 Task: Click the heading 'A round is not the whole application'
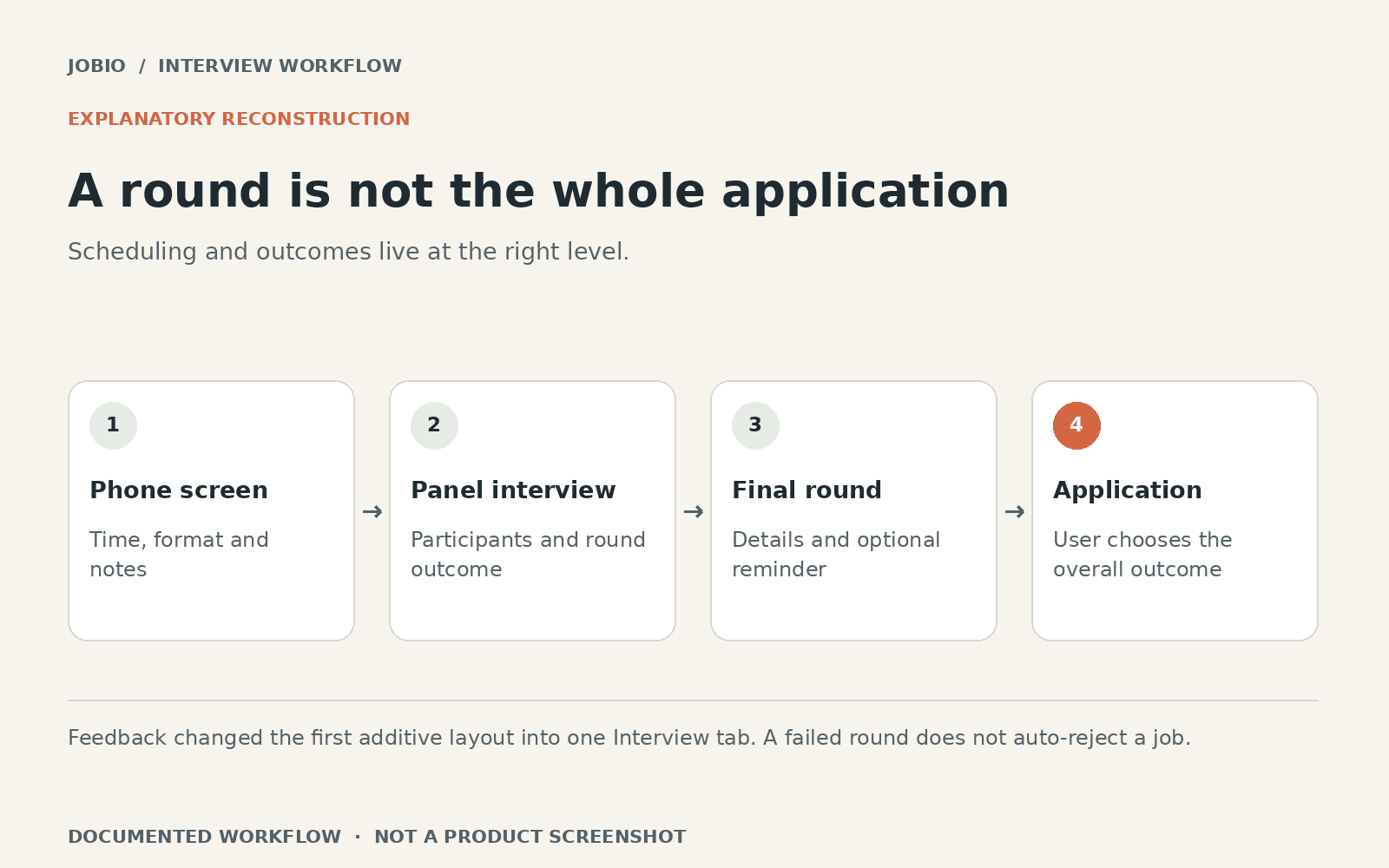coord(538,191)
